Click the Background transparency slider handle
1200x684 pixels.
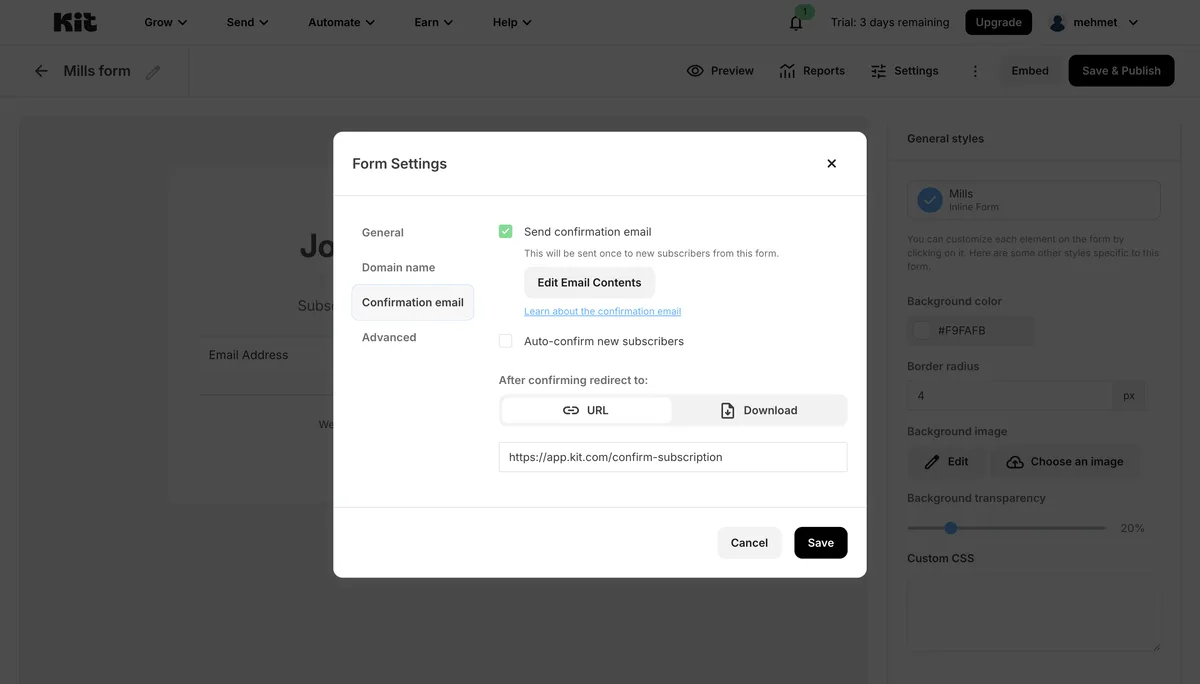pyautogui.click(x=951, y=528)
